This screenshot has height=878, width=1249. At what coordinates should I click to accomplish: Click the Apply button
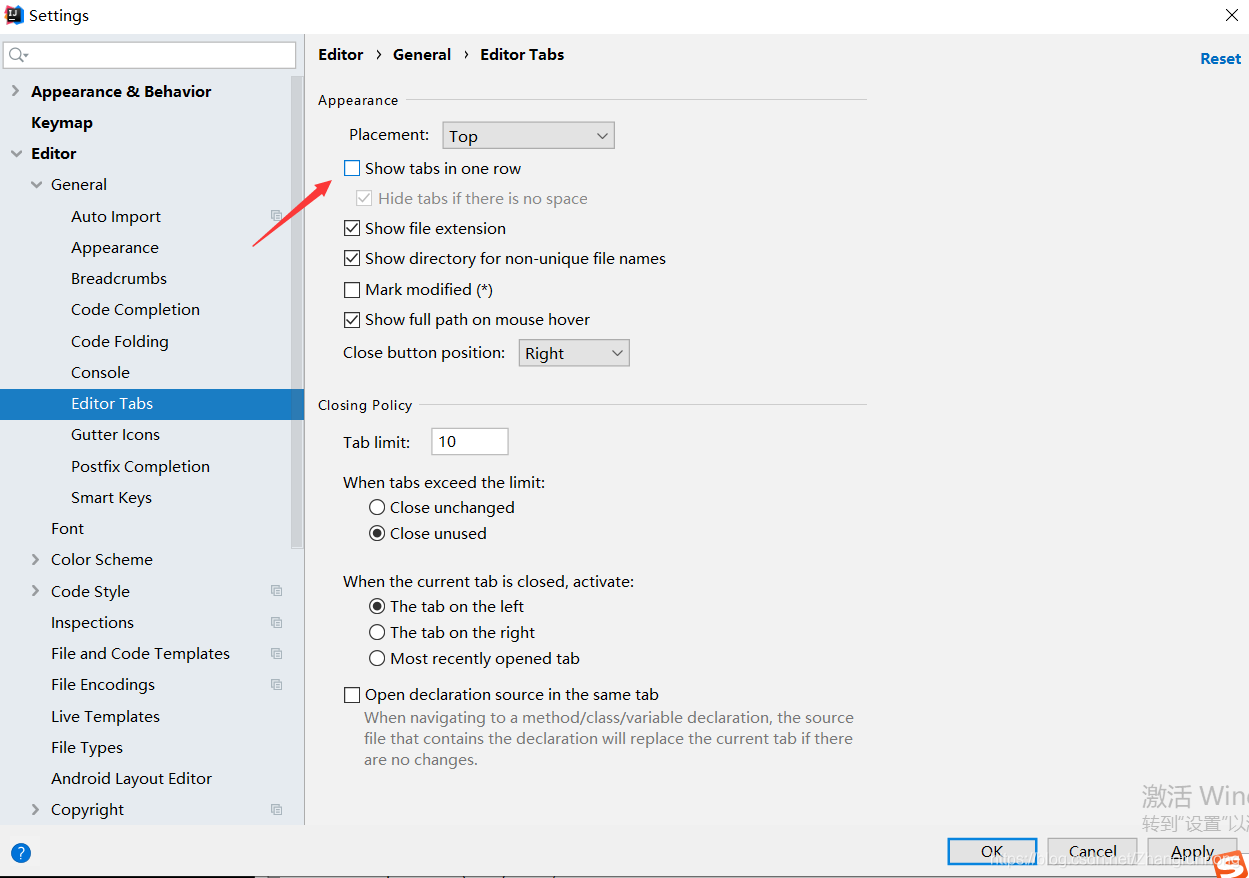pyautogui.click(x=1192, y=852)
